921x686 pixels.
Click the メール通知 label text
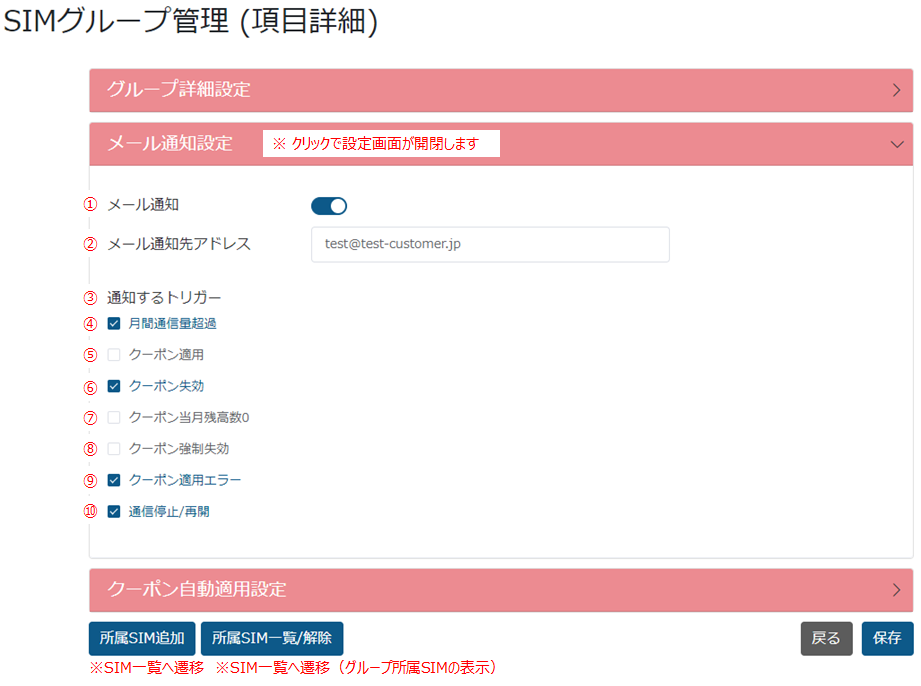(143, 205)
